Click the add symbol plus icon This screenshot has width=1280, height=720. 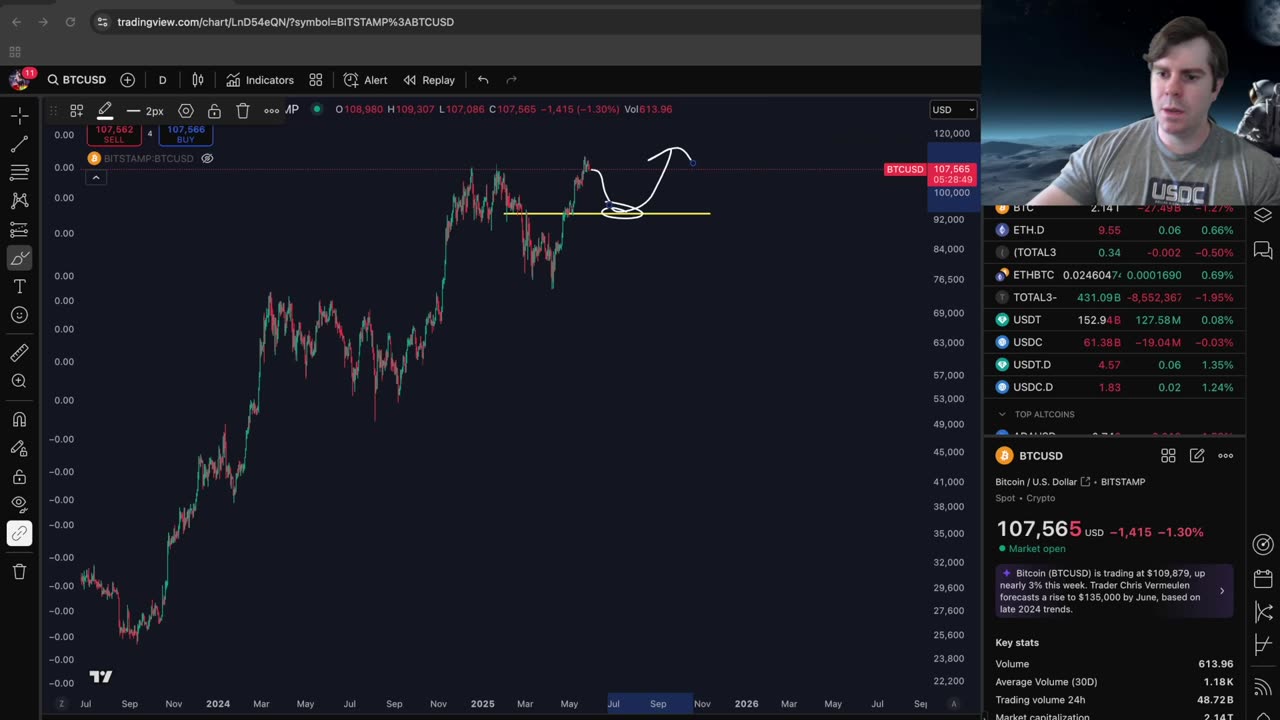pos(128,80)
